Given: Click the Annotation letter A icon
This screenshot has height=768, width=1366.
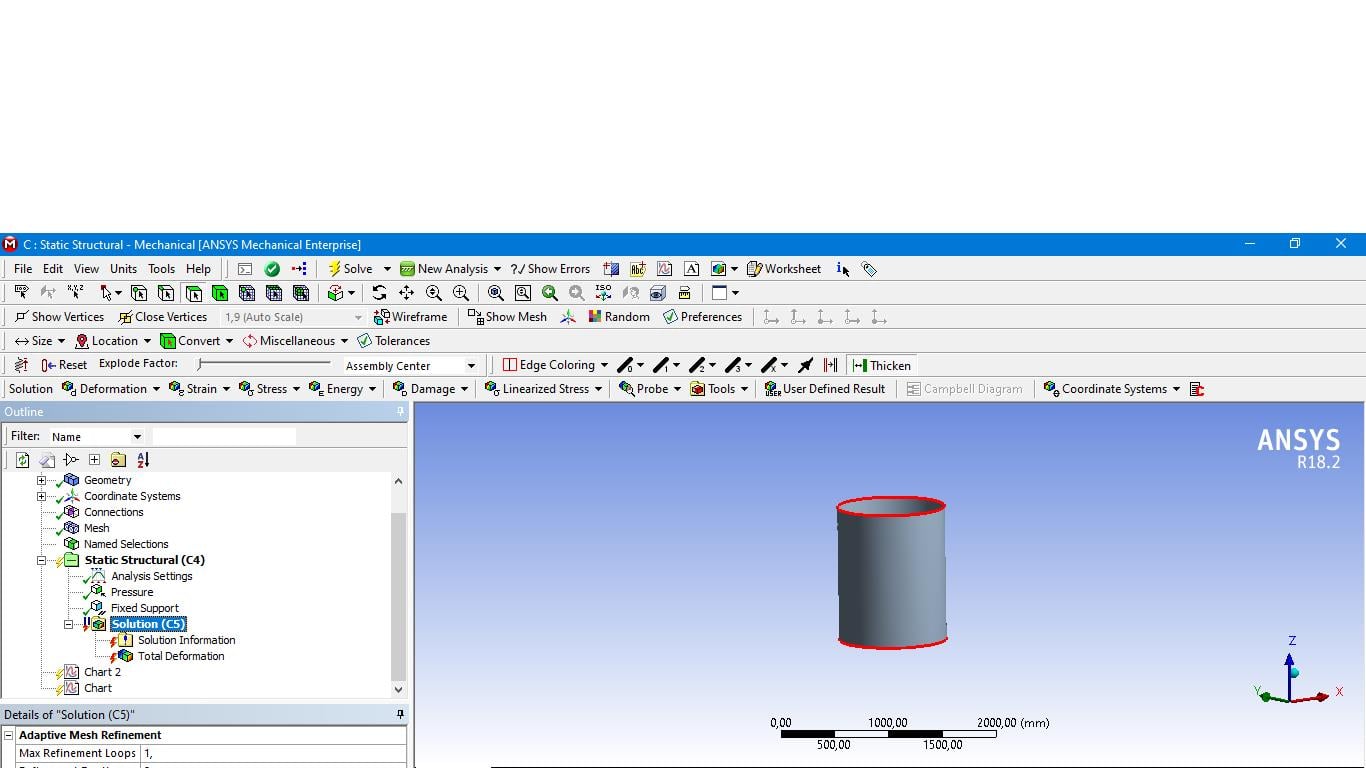Looking at the screenshot, I should [x=691, y=269].
